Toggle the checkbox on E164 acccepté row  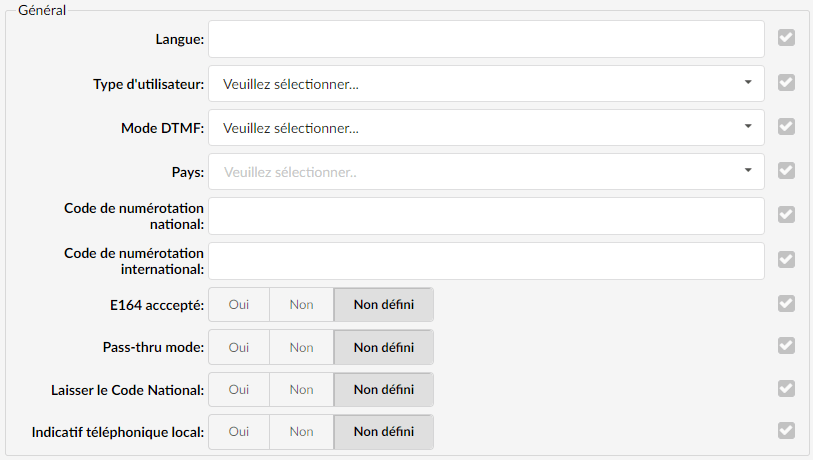coord(786,304)
